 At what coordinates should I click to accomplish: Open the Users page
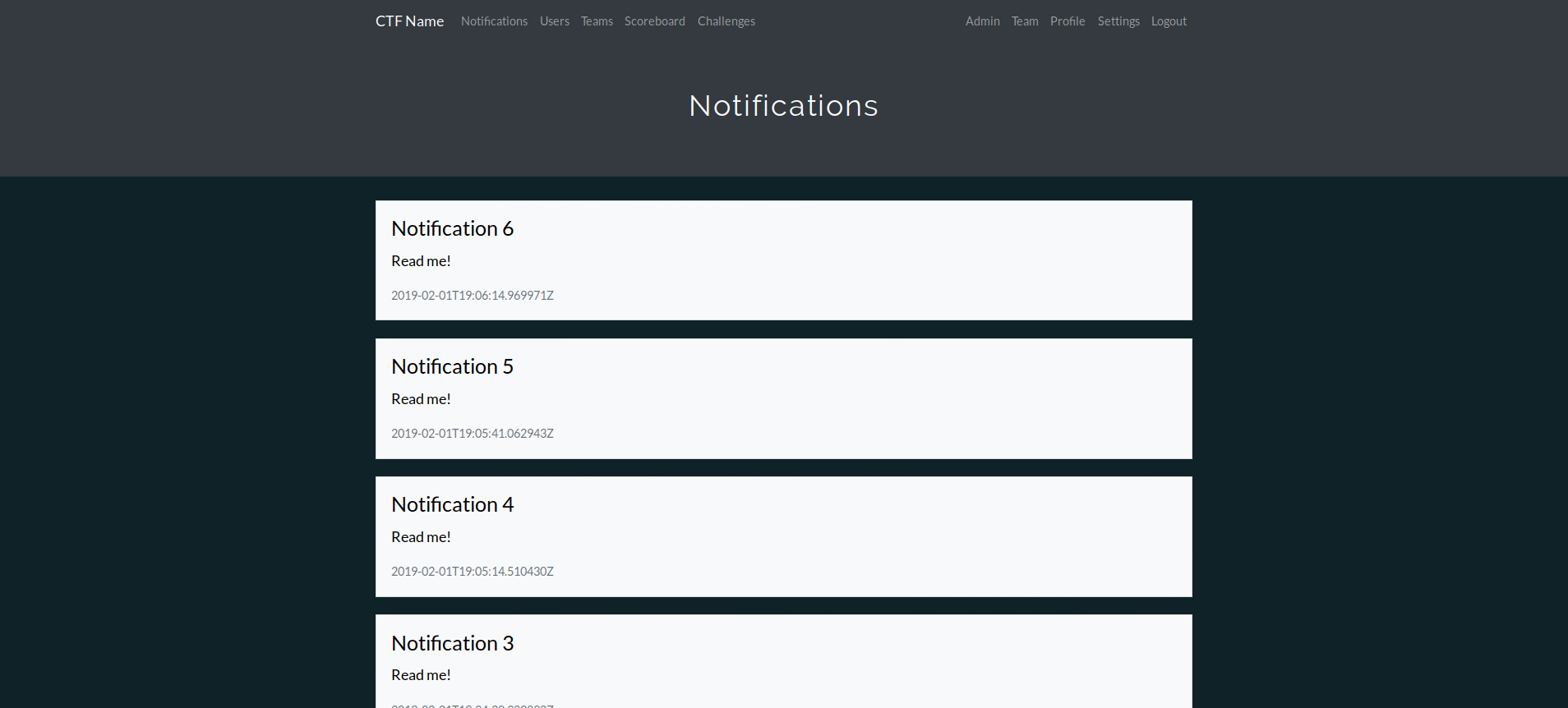pos(555,21)
